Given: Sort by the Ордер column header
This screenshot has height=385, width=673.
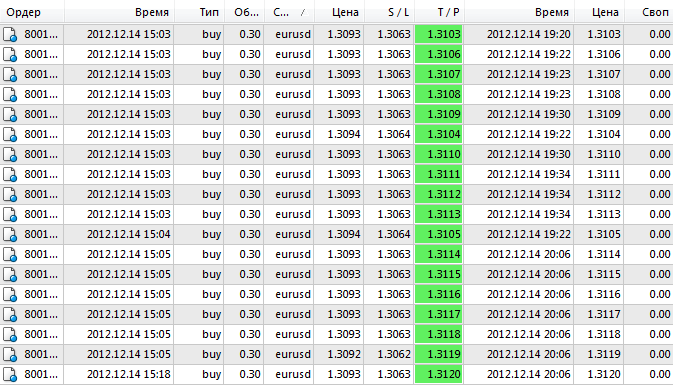Looking at the screenshot, I should pos(32,12).
